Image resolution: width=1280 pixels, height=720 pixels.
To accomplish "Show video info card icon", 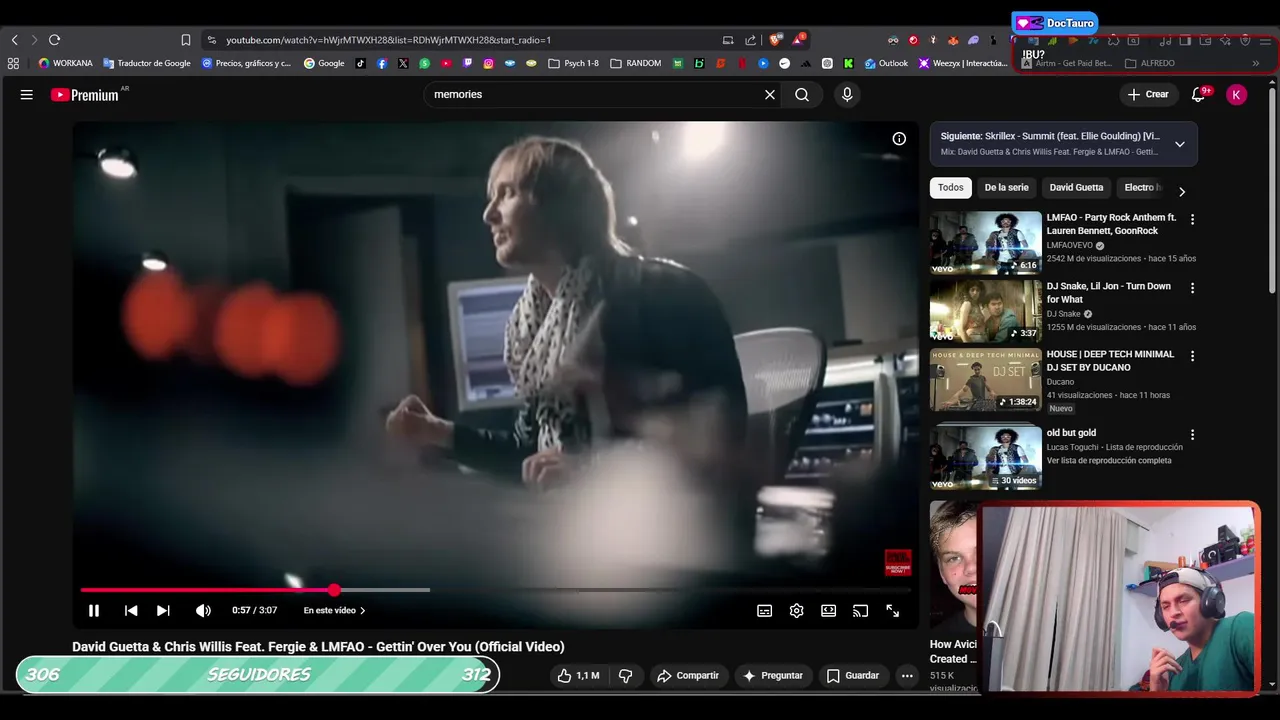I will click(x=899, y=139).
